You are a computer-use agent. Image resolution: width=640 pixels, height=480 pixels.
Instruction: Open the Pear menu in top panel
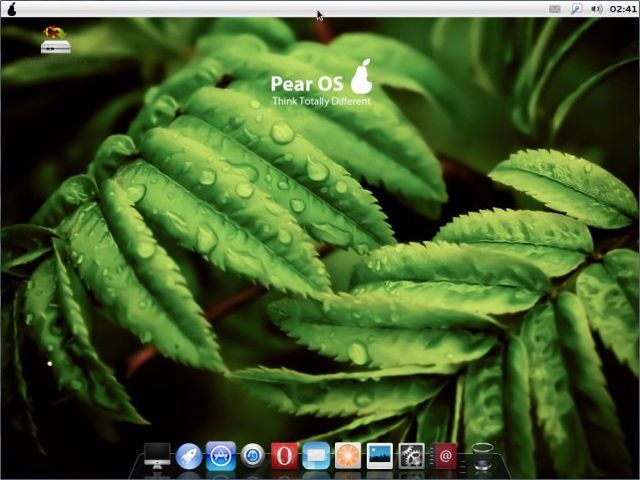(x=11, y=8)
